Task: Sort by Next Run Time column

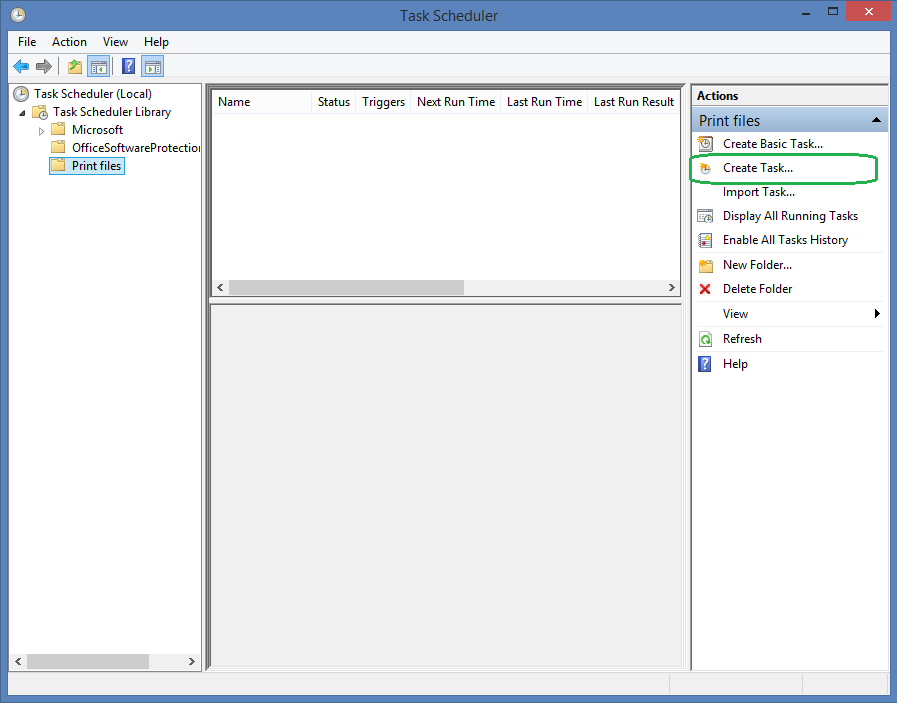Action: pyautogui.click(x=456, y=102)
